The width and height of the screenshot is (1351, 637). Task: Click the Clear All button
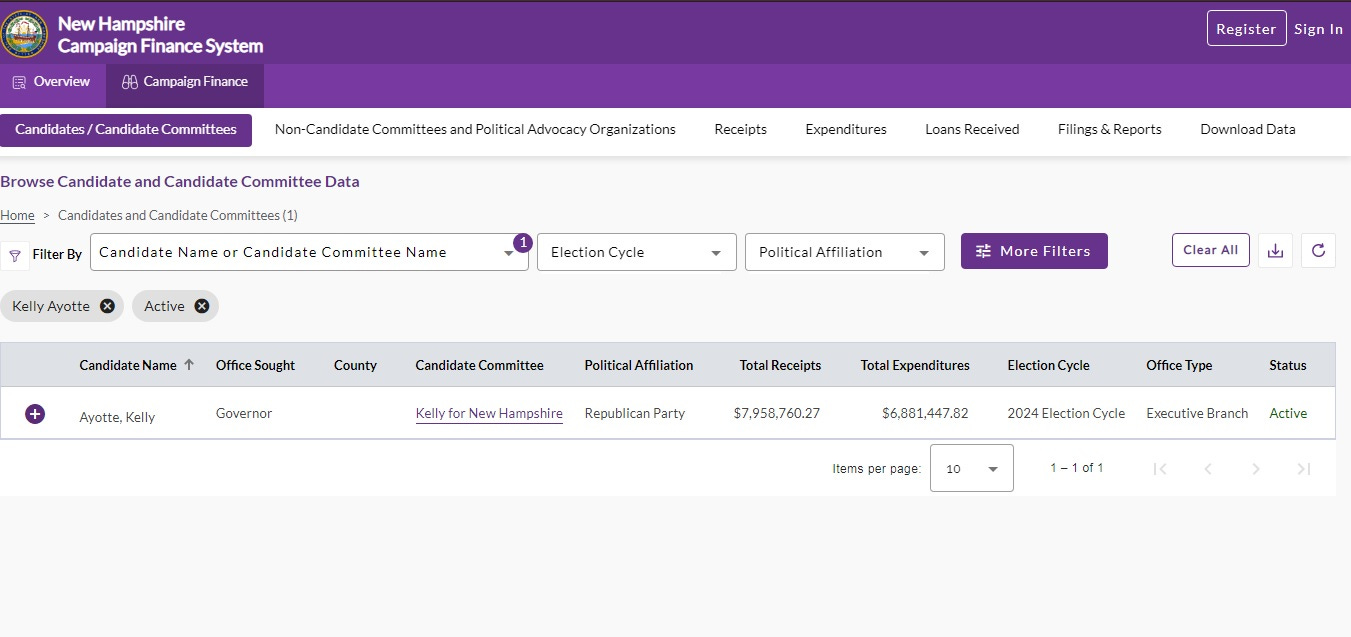[1211, 250]
